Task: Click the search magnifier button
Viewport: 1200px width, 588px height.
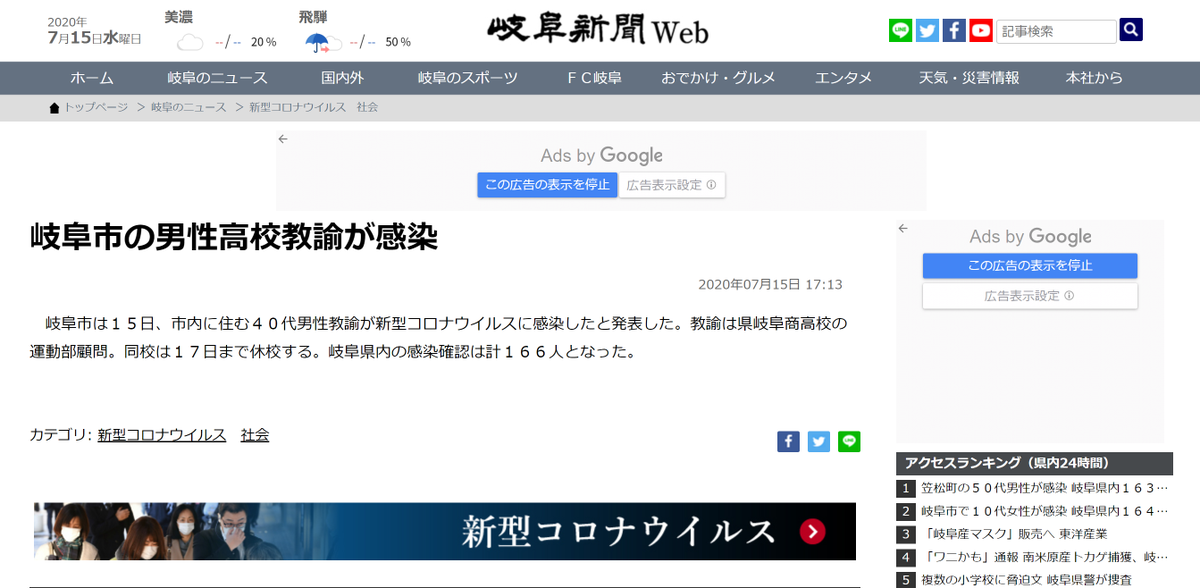Action: (1131, 30)
